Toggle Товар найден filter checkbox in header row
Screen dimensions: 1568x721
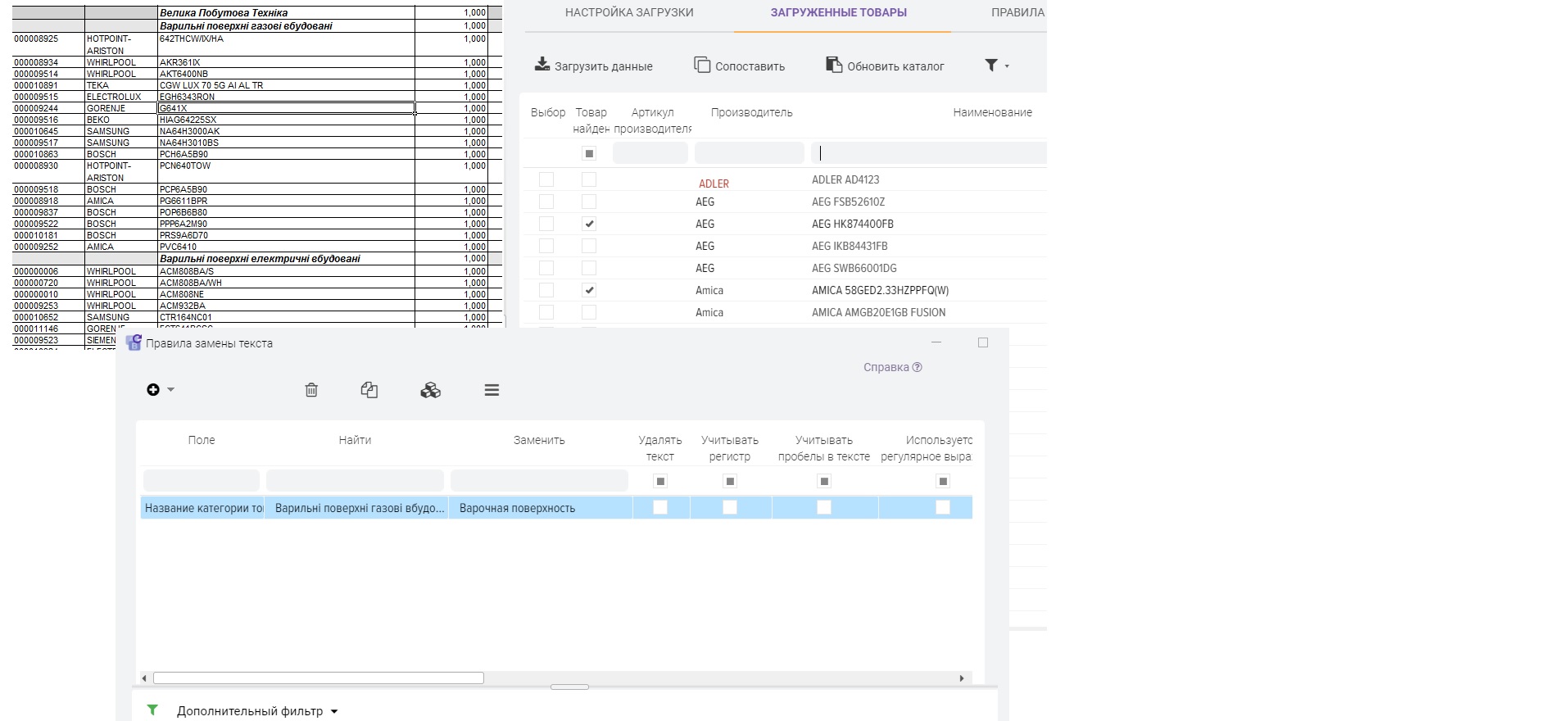(x=589, y=153)
